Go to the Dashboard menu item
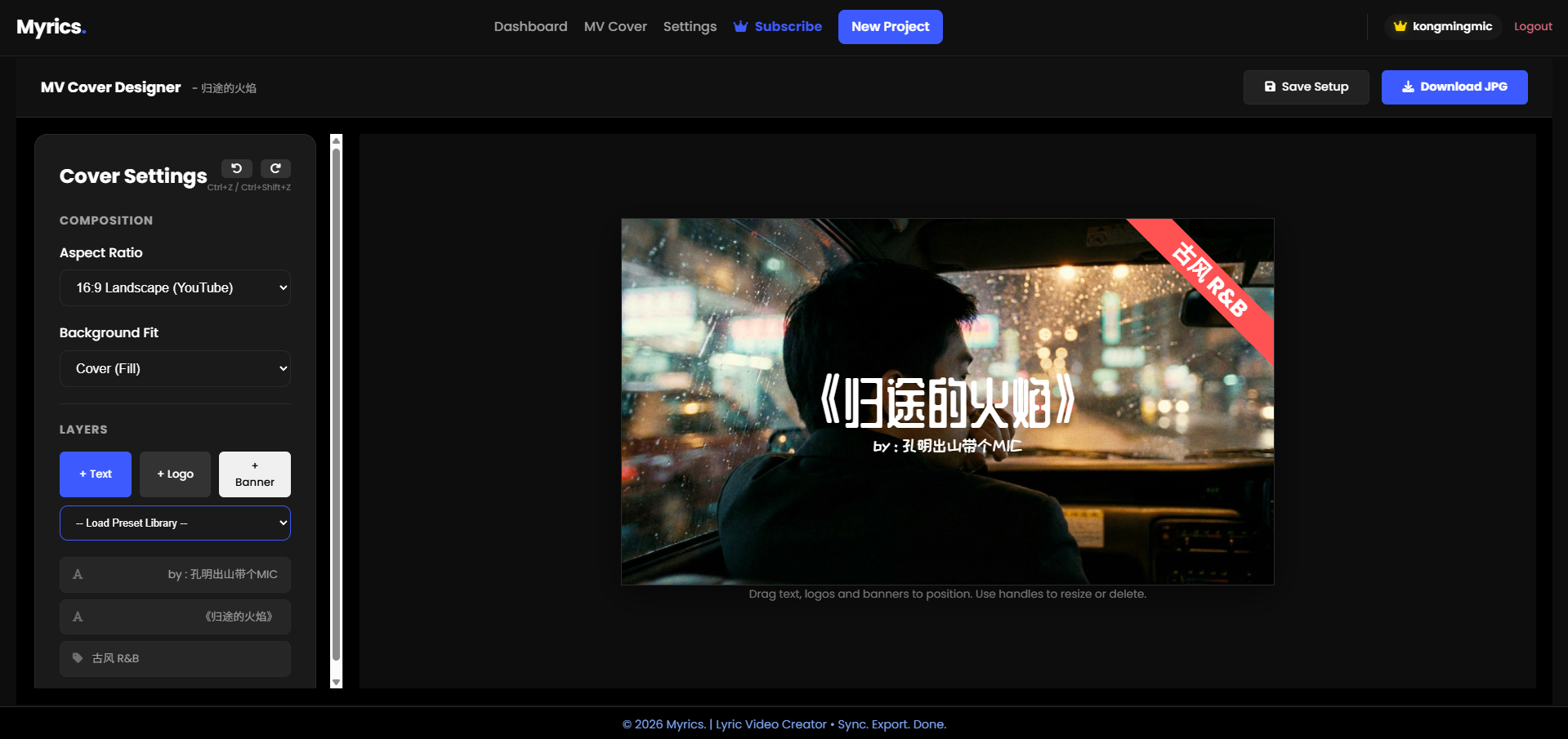 click(x=530, y=26)
